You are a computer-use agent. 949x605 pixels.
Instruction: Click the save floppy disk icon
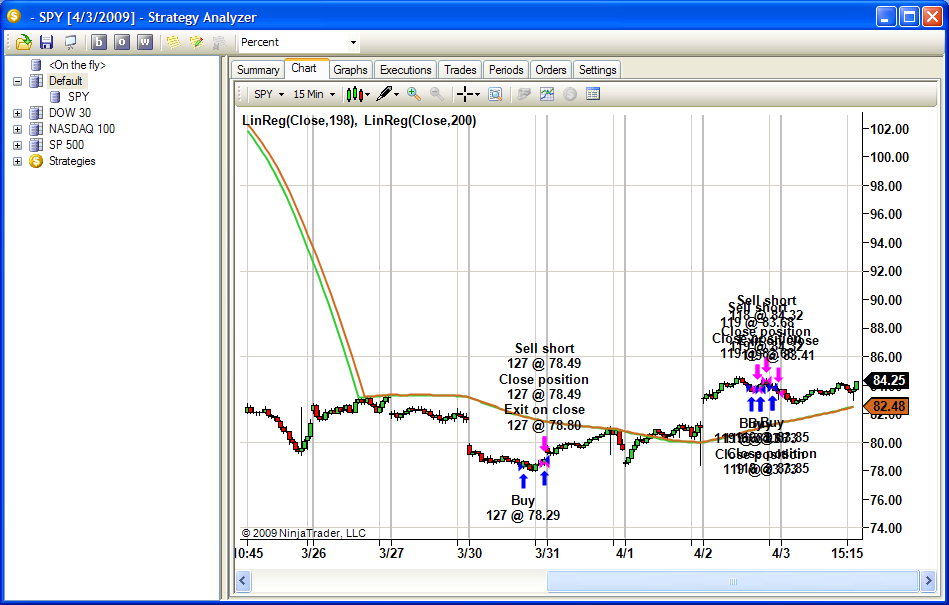click(x=47, y=42)
